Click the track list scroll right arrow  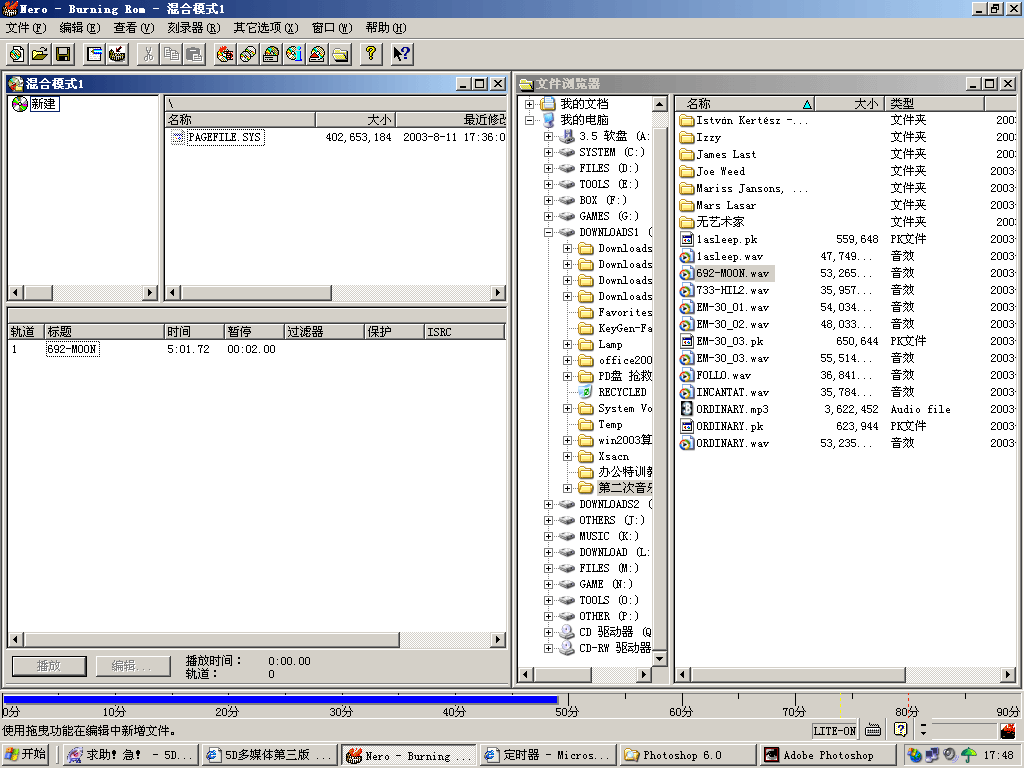click(498, 639)
